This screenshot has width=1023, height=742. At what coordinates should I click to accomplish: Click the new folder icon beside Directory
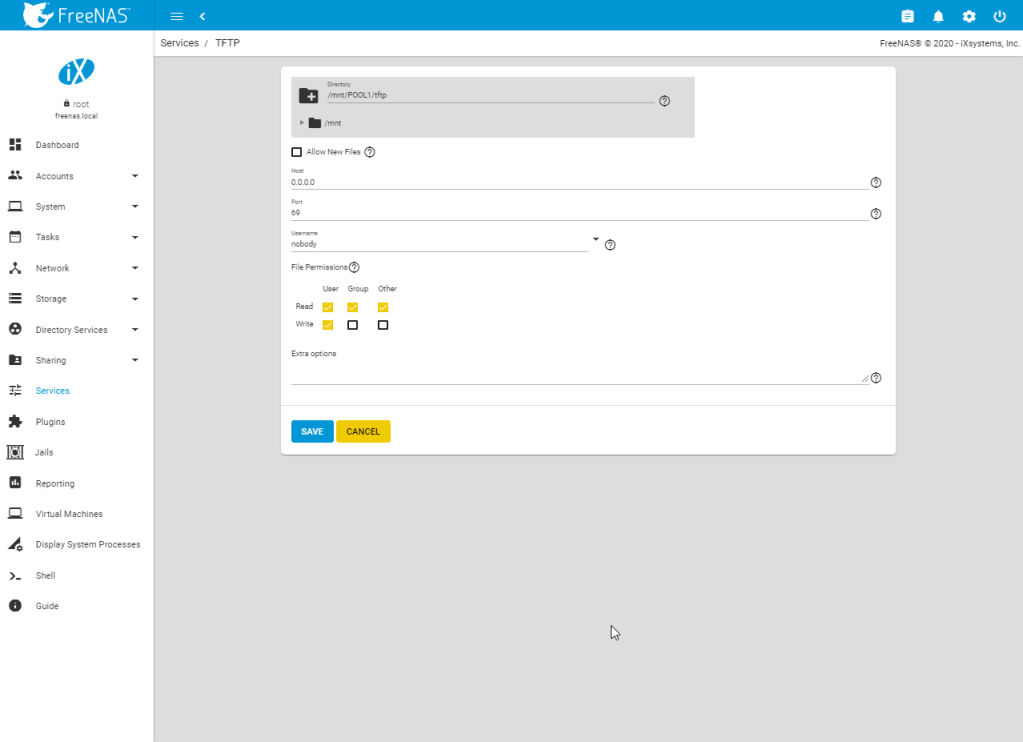(x=309, y=96)
